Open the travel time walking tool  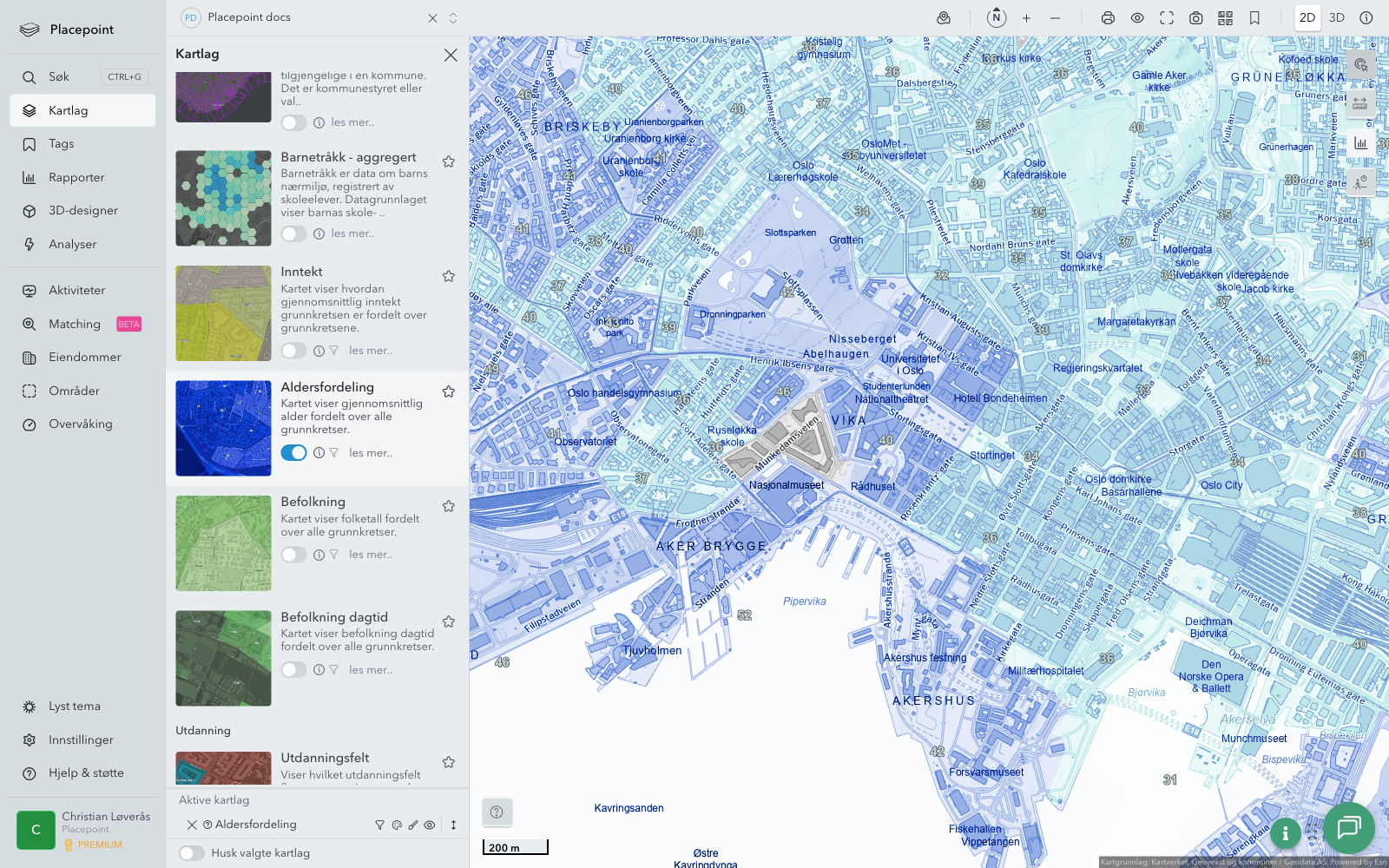1359,182
